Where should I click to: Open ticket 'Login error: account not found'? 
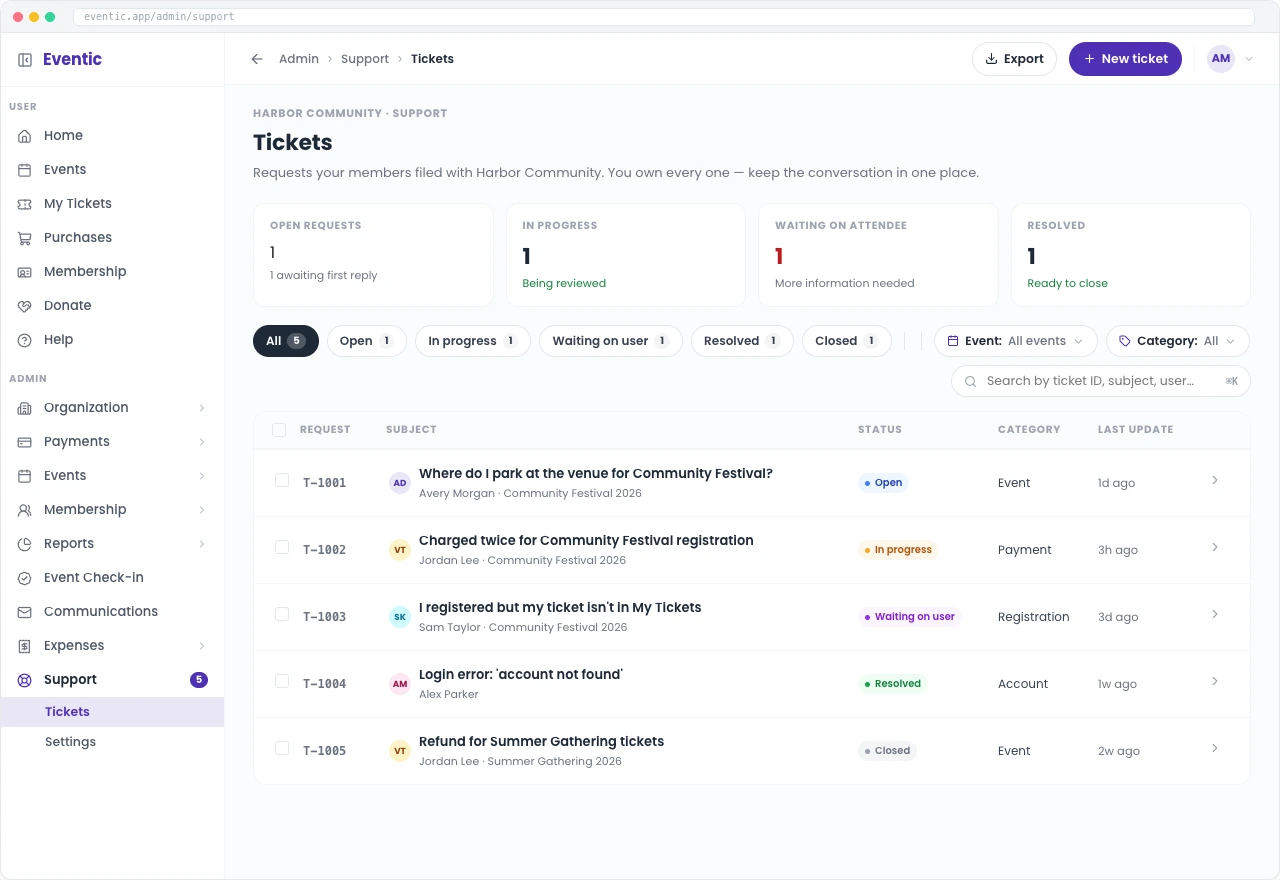click(521, 675)
